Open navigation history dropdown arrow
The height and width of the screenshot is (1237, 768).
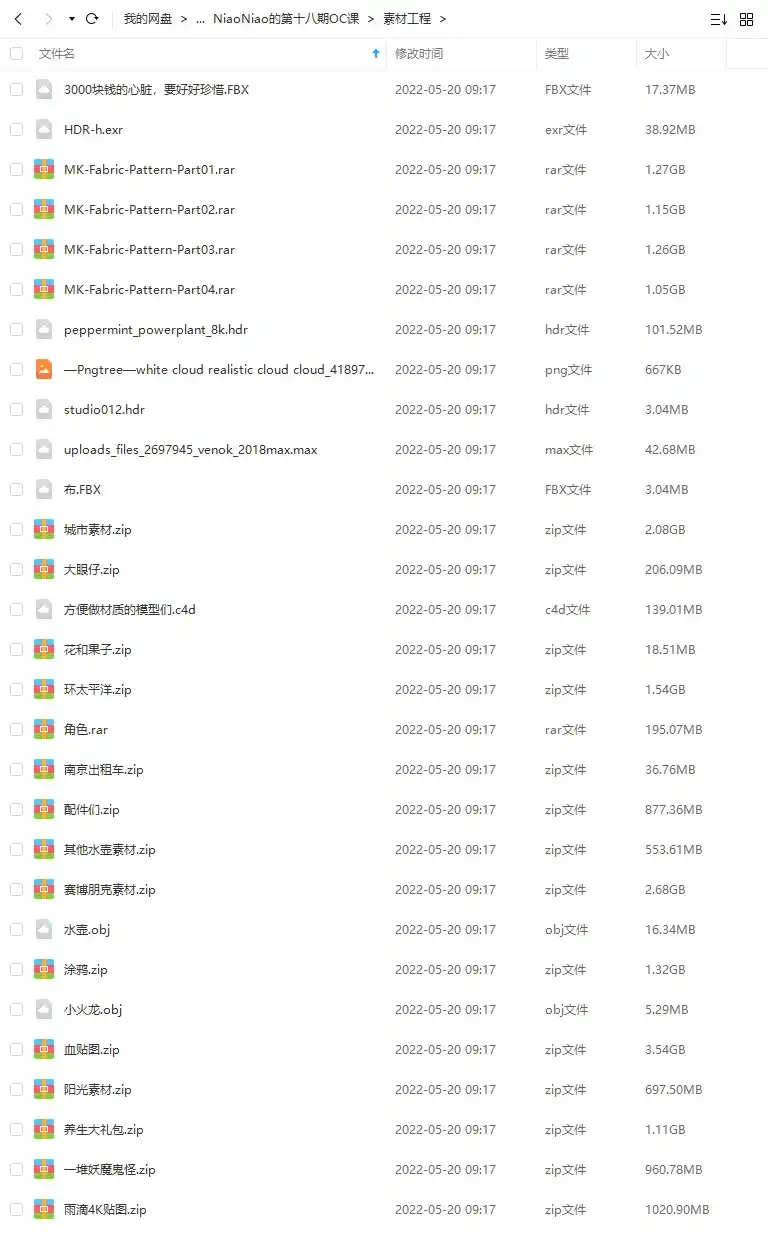[71, 19]
